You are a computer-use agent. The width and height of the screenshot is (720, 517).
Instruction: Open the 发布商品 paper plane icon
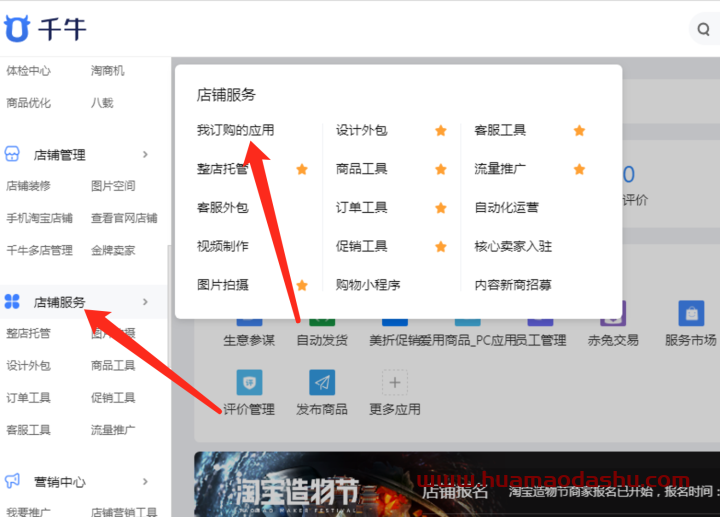322,382
